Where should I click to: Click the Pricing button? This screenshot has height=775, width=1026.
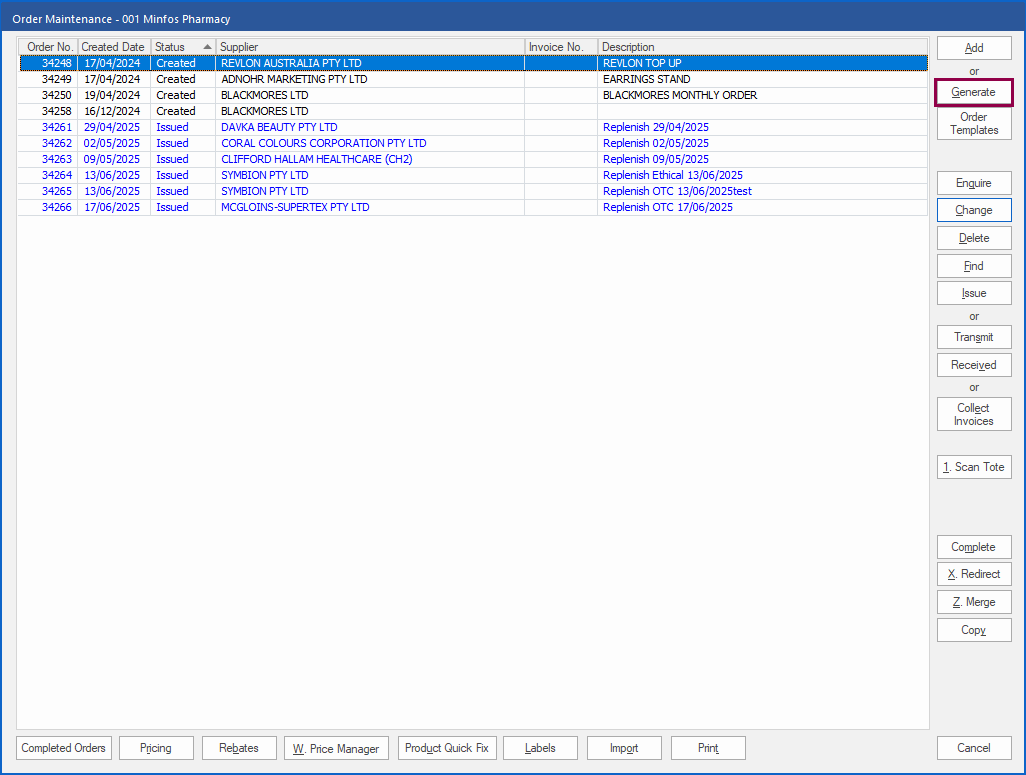click(x=156, y=748)
